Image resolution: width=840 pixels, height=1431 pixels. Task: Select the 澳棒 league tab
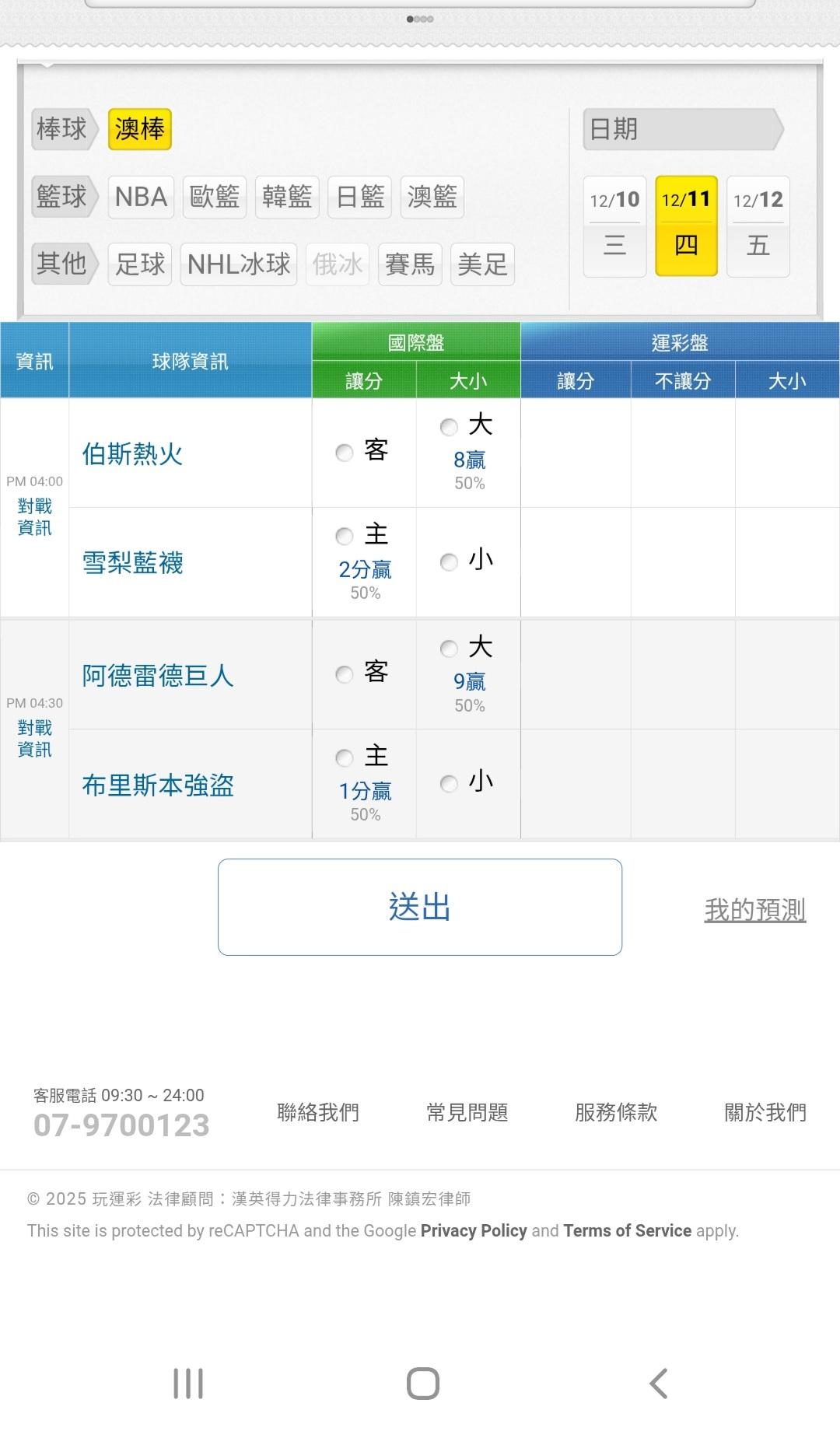(139, 129)
